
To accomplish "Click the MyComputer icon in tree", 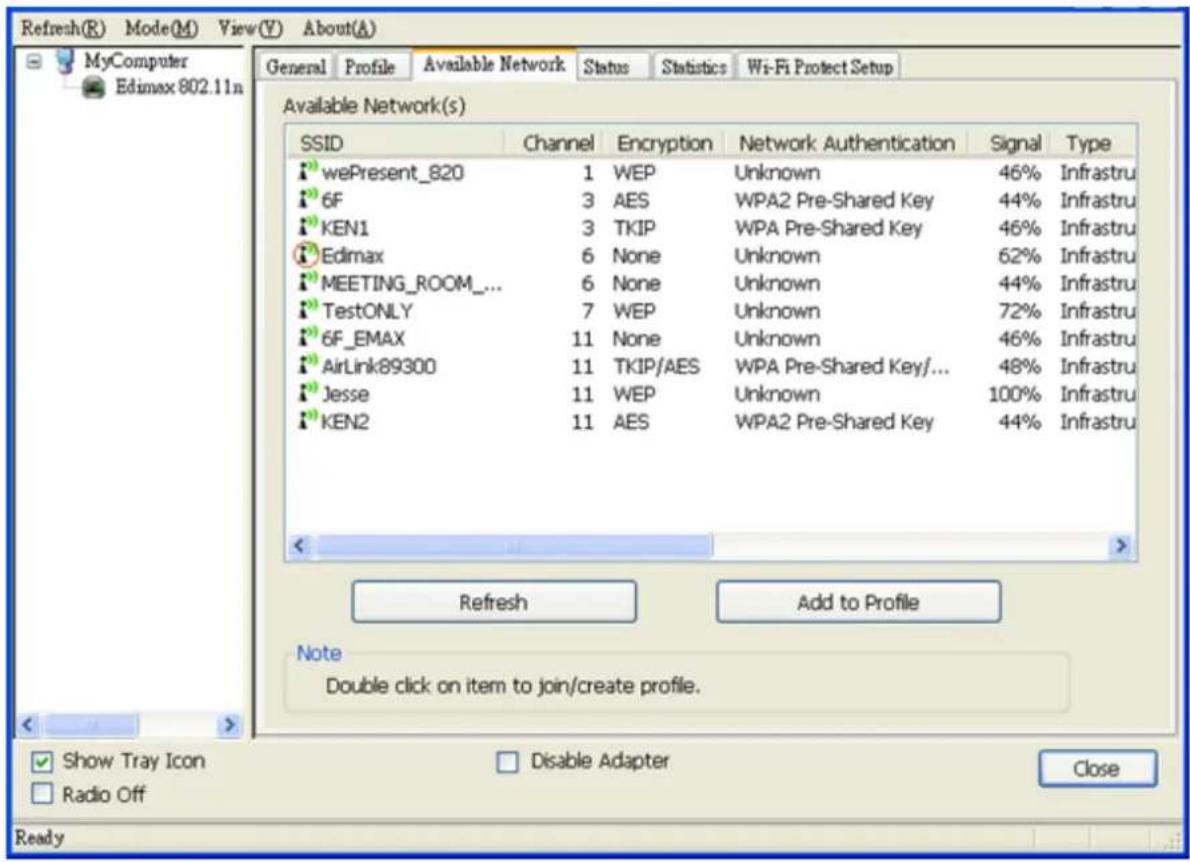I will pyautogui.click(x=65, y=61).
